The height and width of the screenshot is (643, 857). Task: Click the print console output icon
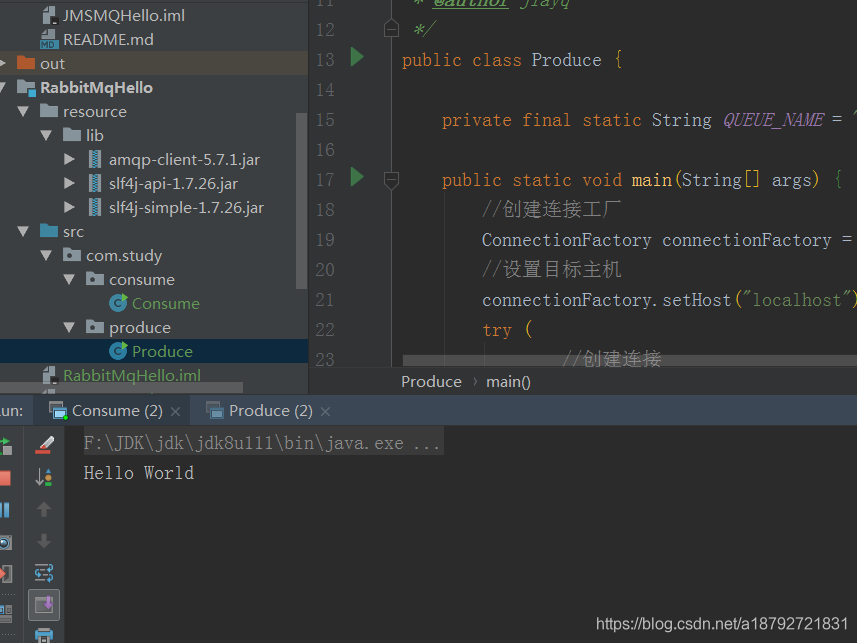(44, 636)
